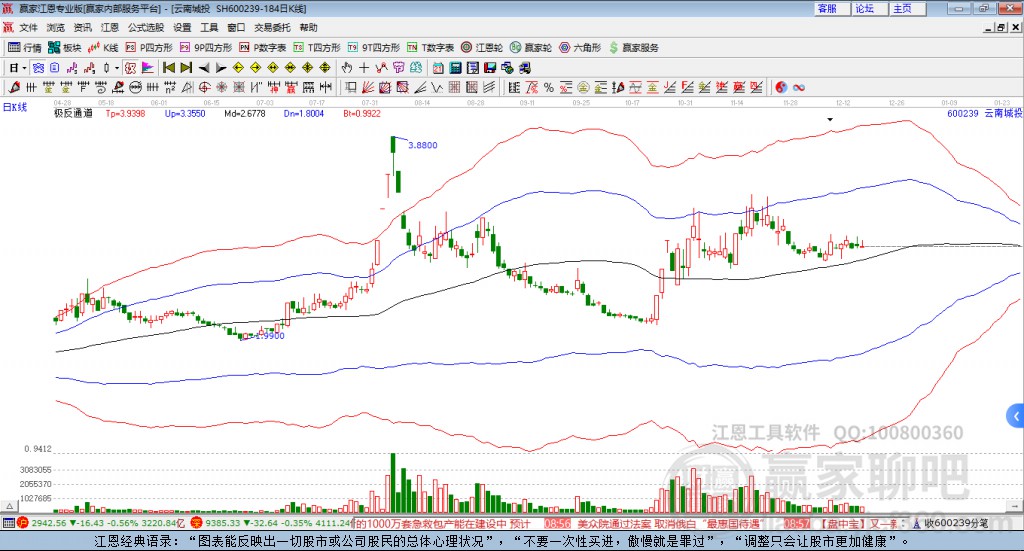The image size is (1024, 551).
Task: Open the 江恩轮 Gann wheel
Action: [482, 48]
